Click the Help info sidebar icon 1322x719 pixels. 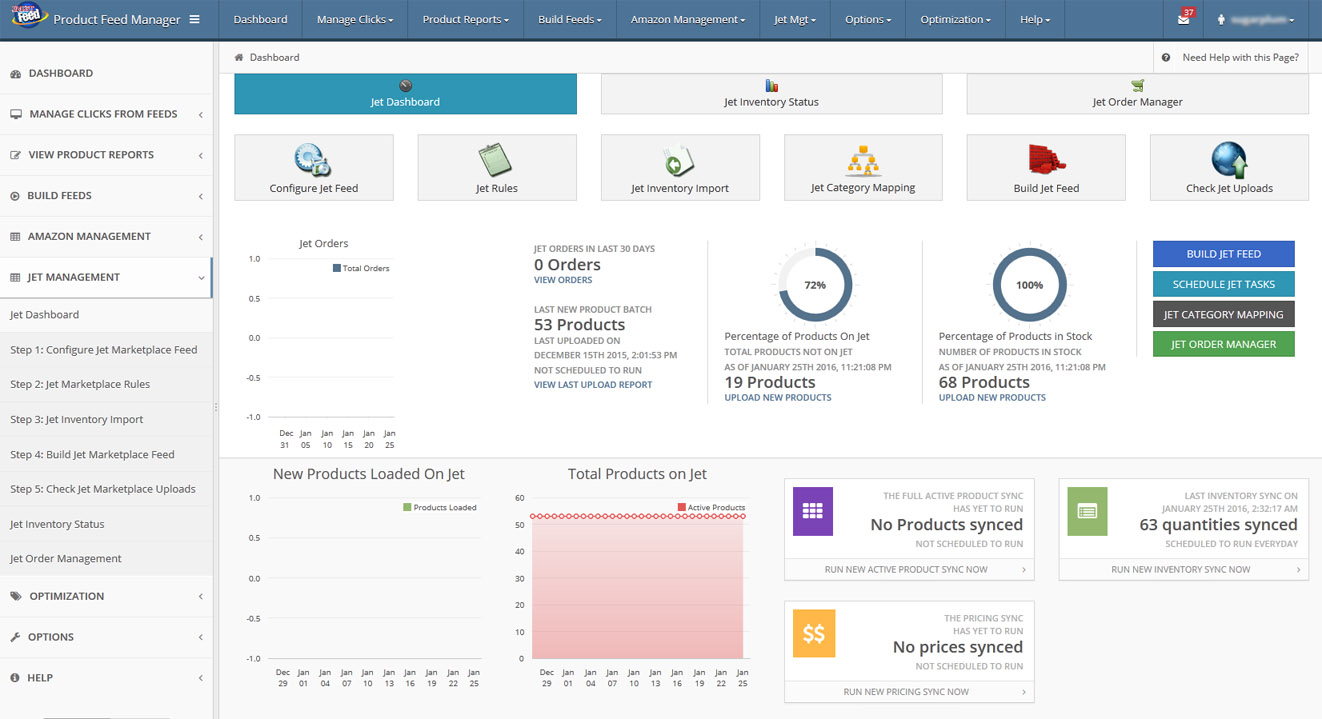pyautogui.click(x=15, y=678)
